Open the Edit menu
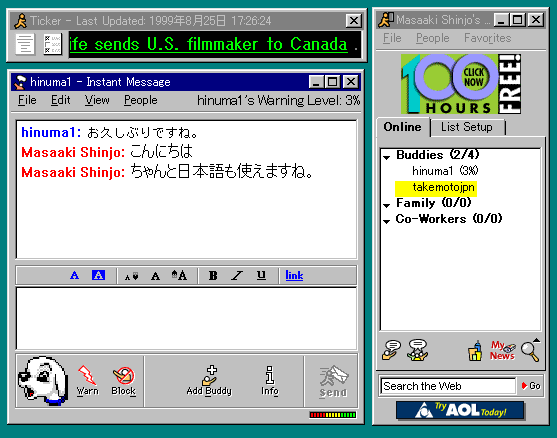This screenshot has height=438, width=557. coord(60,101)
